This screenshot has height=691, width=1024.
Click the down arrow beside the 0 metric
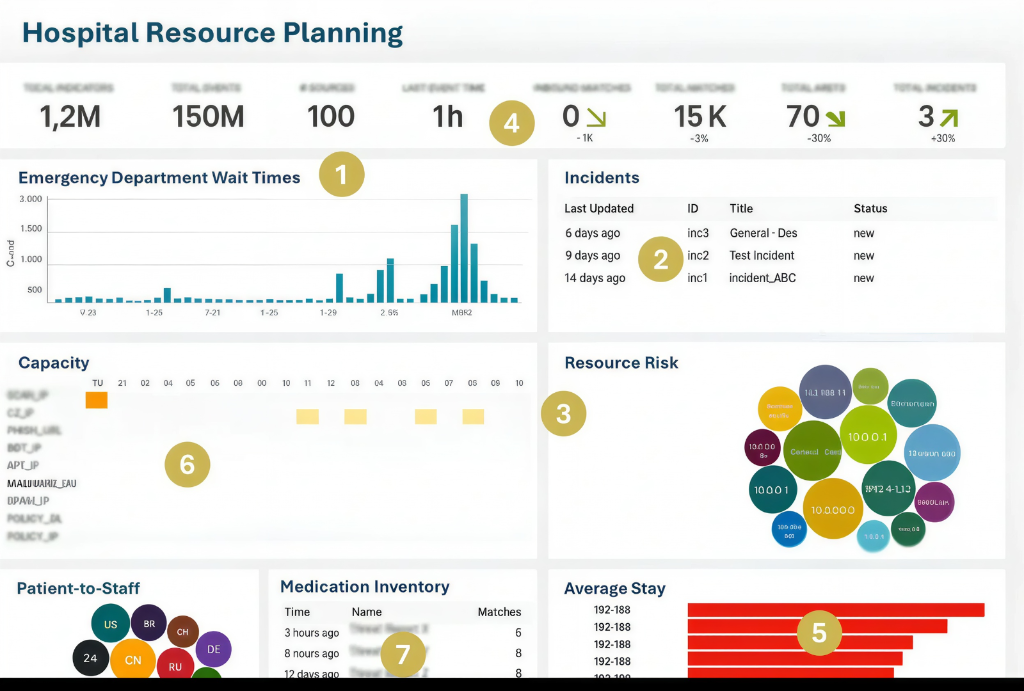tap(596, 118)
